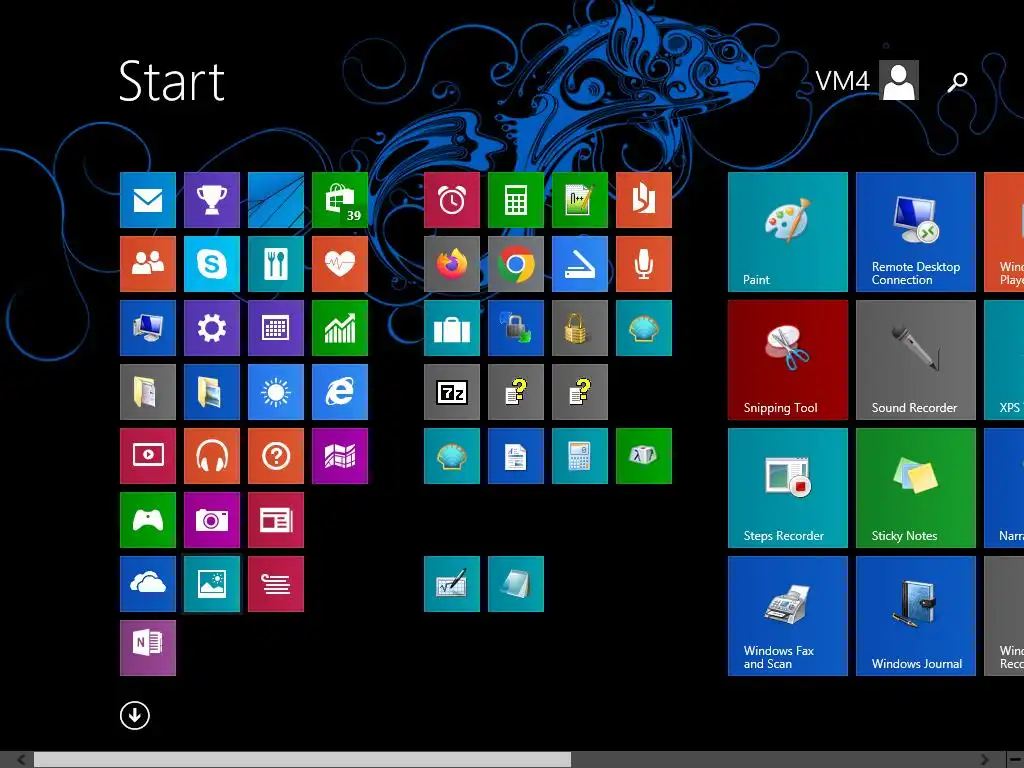Click the search magnifier icon
Screen dimensions: 1024x768
pyautogui.click(x=957, y=82)
